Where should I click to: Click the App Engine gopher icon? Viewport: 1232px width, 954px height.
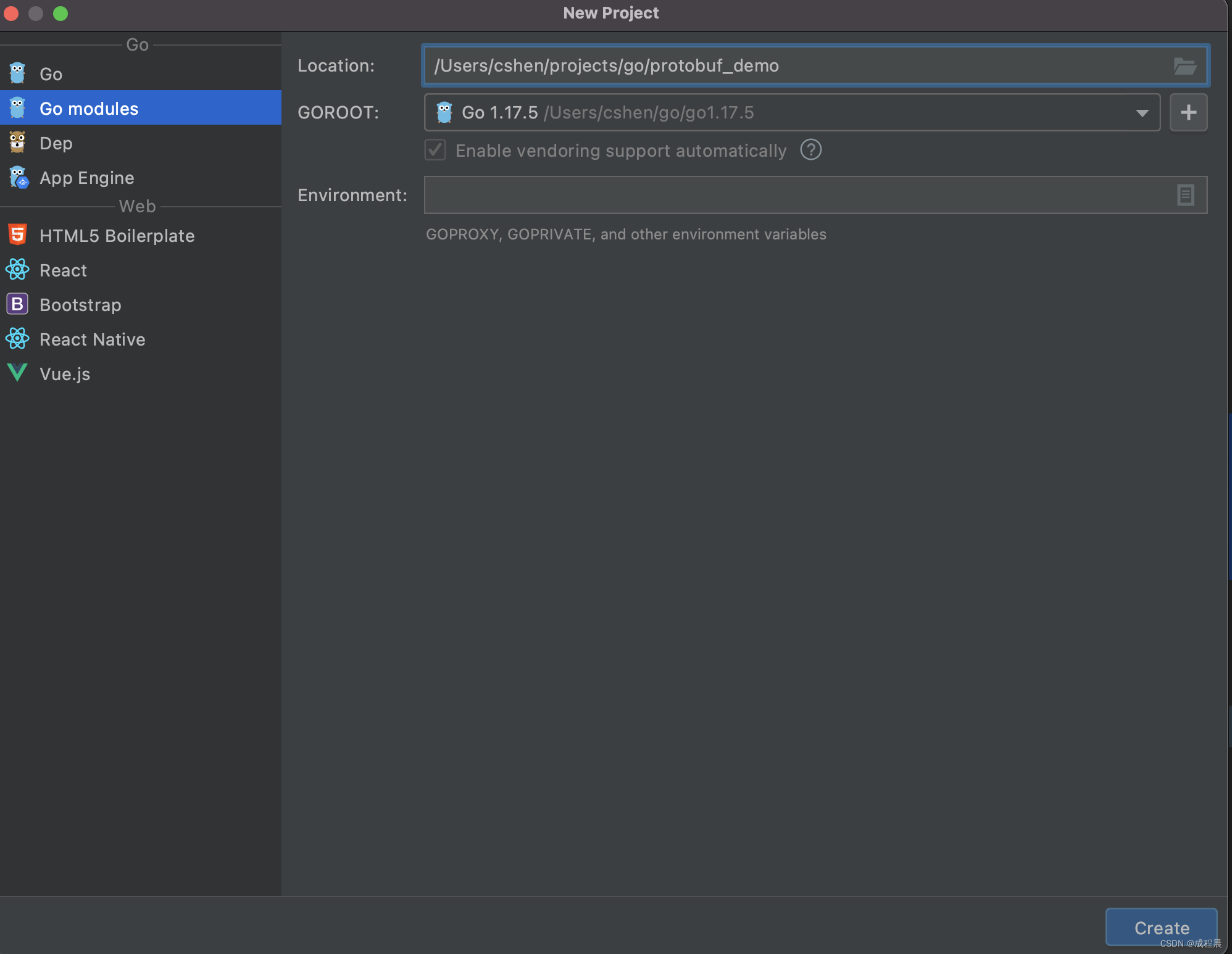(19, 178)
